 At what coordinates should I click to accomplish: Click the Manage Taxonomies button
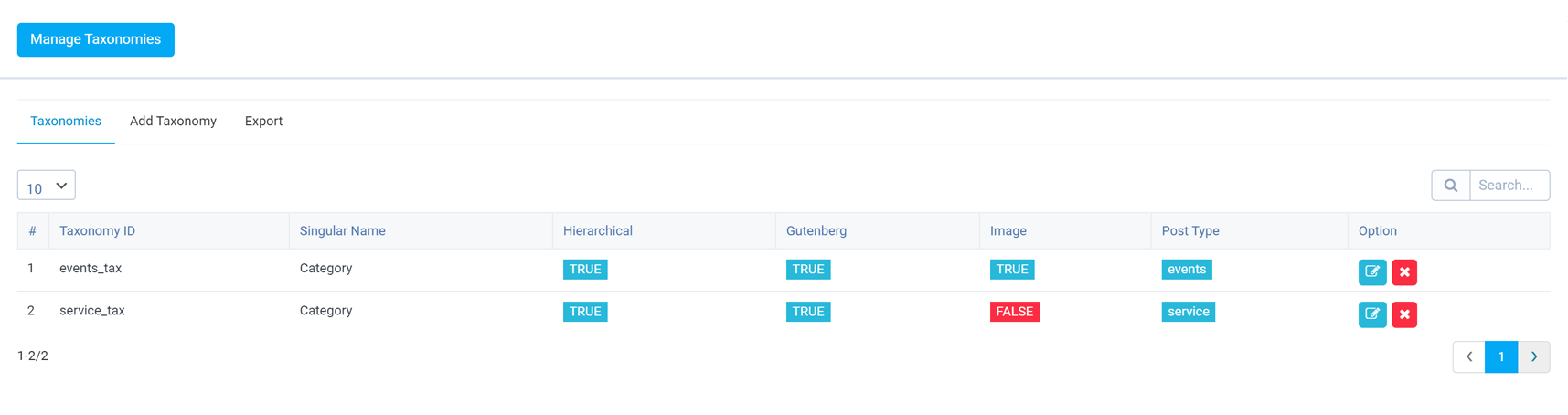click(96, 39)
